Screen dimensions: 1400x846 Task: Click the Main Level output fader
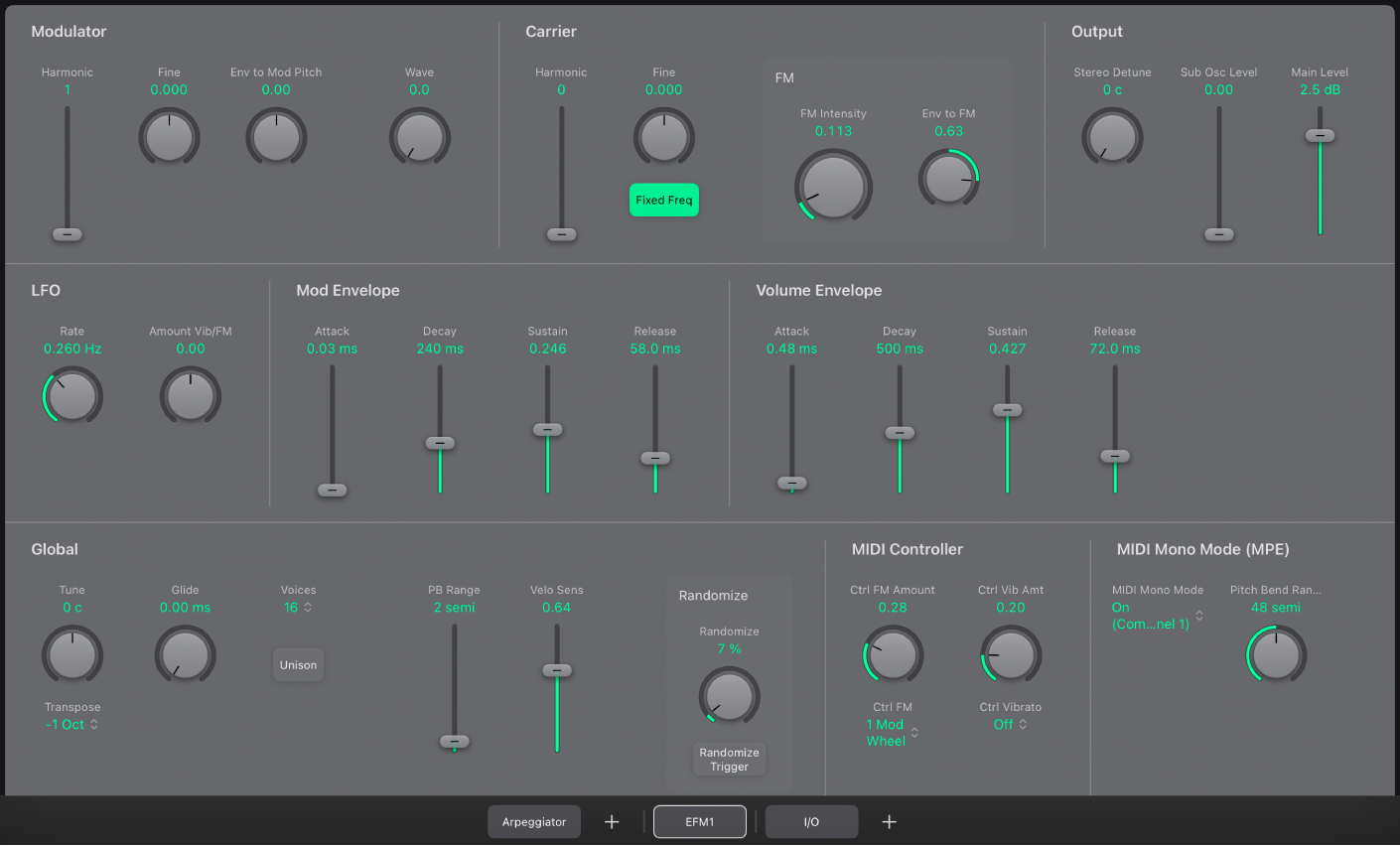[x=1320, y=136]
